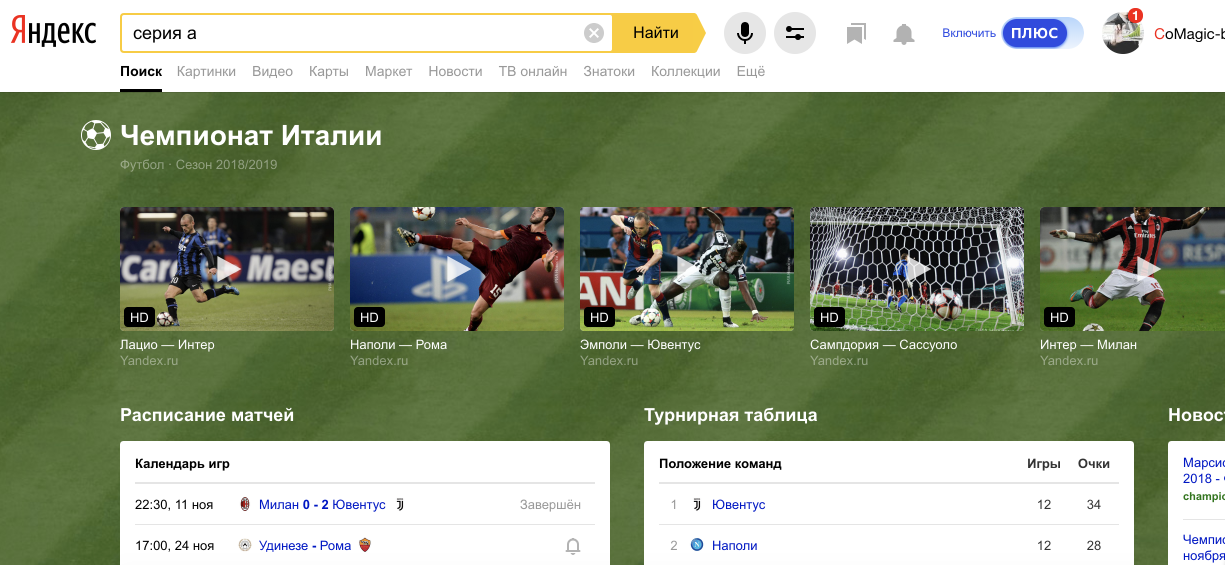Click the Турнирная таблица heading
The height and width of the screenshot is (565, 1225).
coord(731,414)
